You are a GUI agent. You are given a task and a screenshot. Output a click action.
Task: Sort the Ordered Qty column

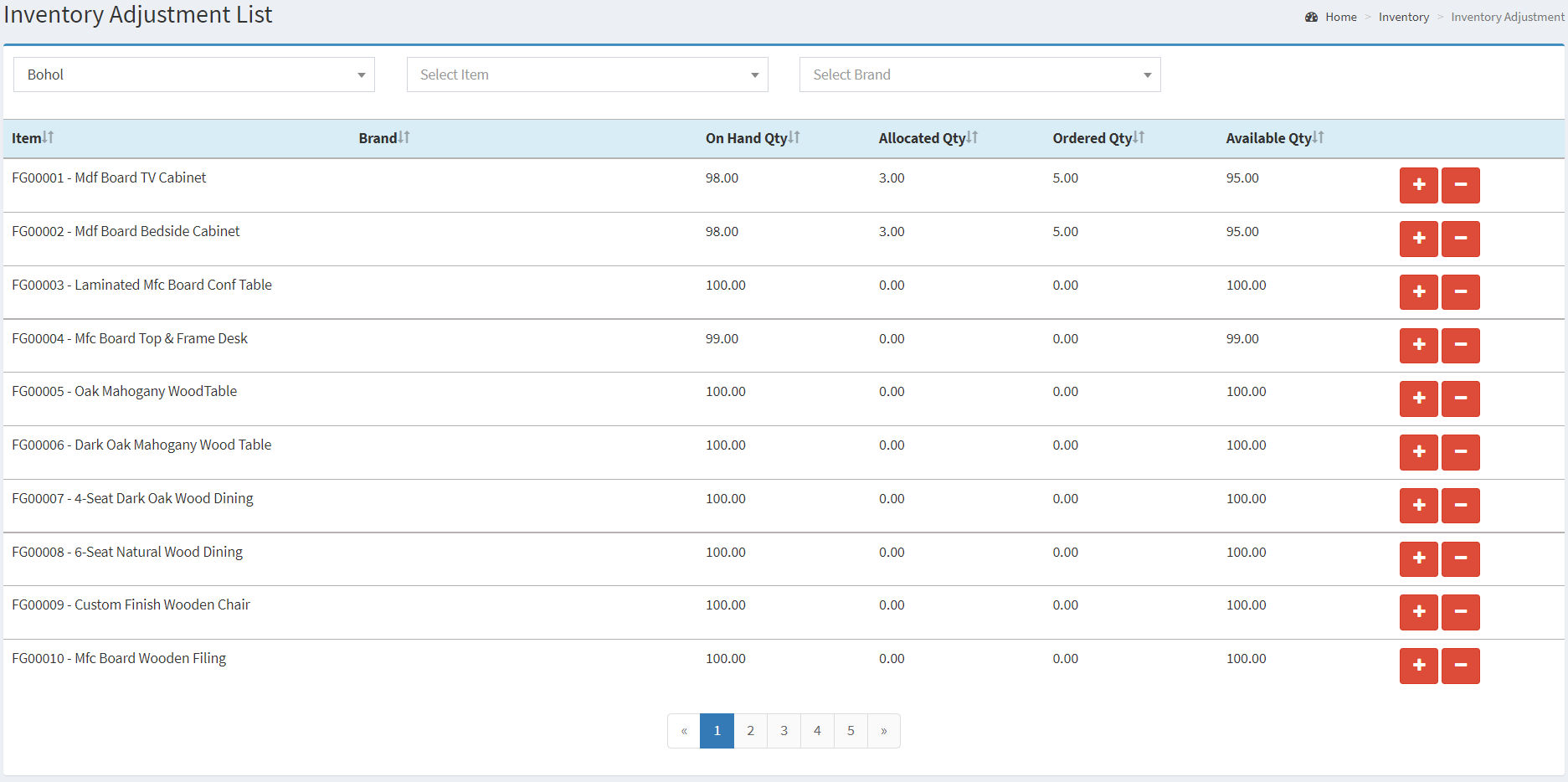1139,136
